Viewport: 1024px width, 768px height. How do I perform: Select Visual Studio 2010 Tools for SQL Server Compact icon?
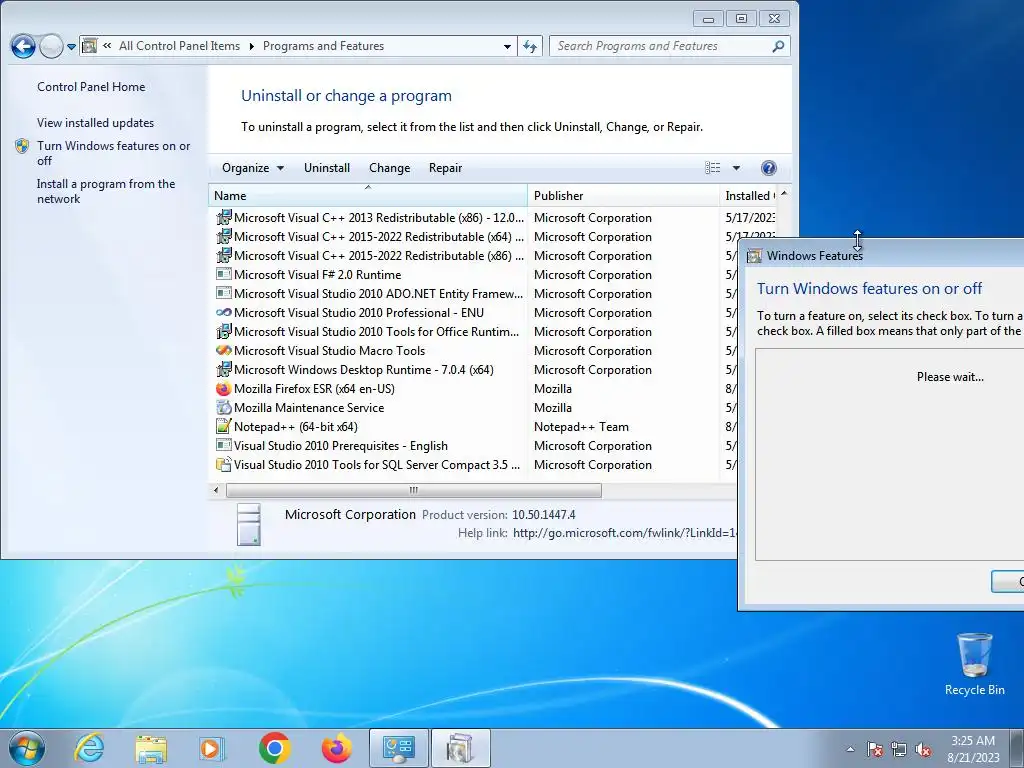(x=224, y=464)
